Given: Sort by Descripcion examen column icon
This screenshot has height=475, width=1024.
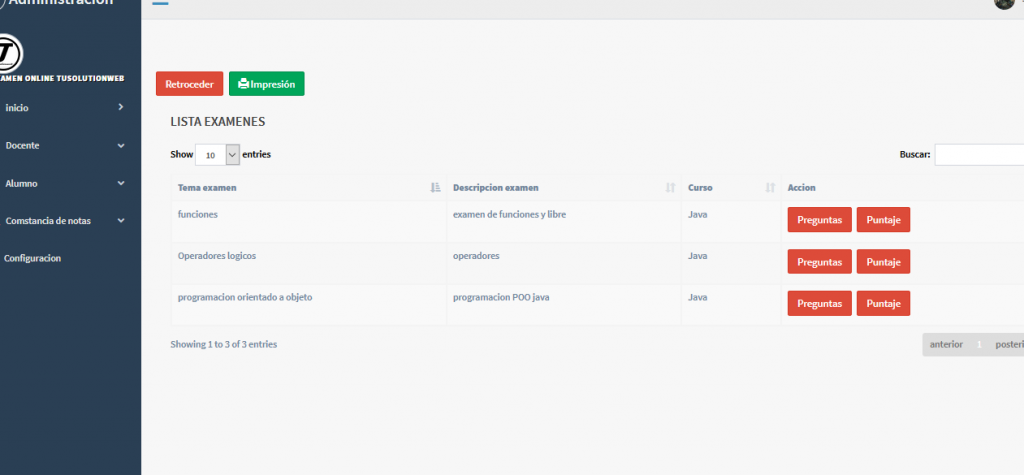Looking at the screenshot, I should 670,188.
